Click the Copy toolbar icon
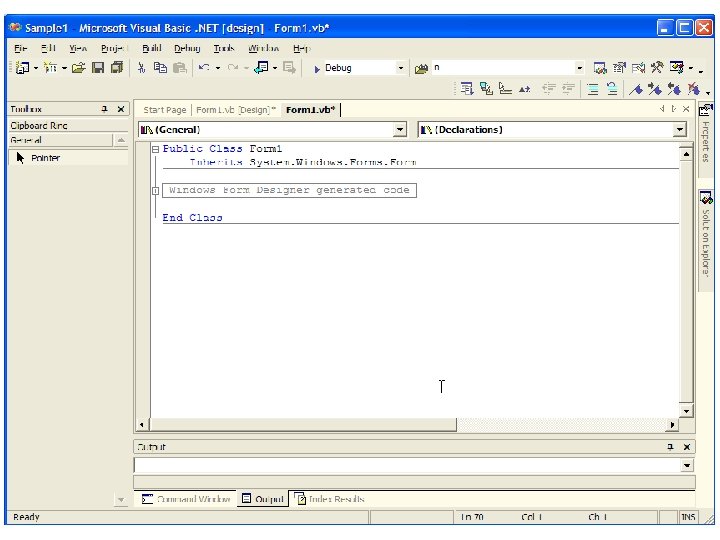This screenshot has width=720, height=540. coord(160,68)
